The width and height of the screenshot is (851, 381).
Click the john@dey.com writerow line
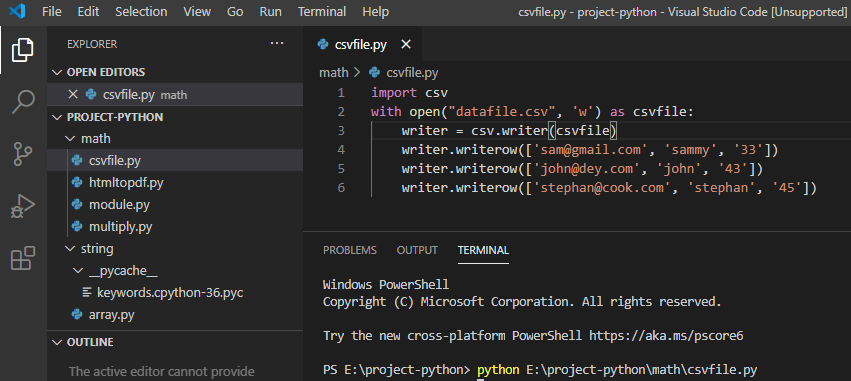[x=582, y=169]
